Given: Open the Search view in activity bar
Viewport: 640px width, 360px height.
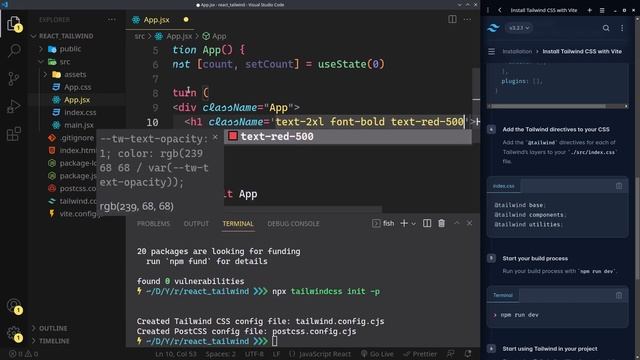Looking at the screenshot, I should point(14,51).
